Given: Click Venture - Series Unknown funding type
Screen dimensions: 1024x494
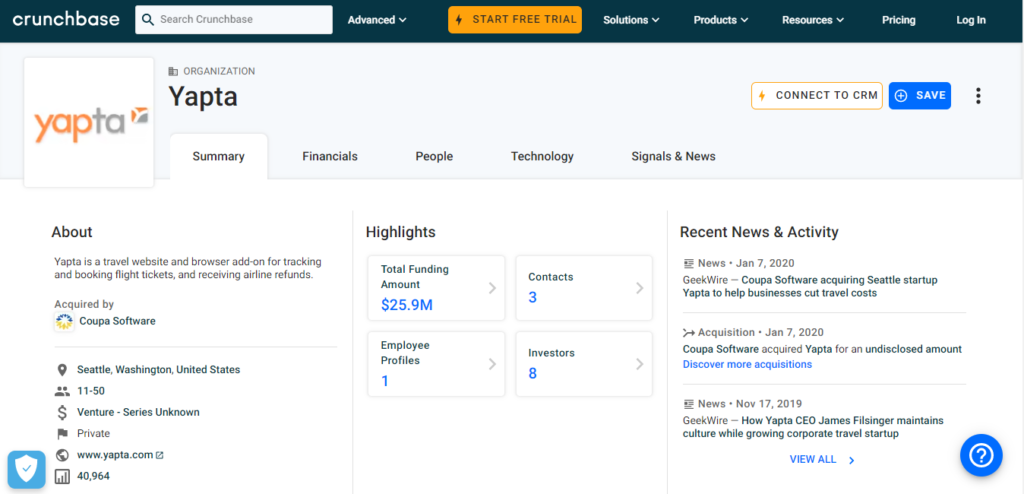Looking at the screenshot, I should [x=138, y=412].
